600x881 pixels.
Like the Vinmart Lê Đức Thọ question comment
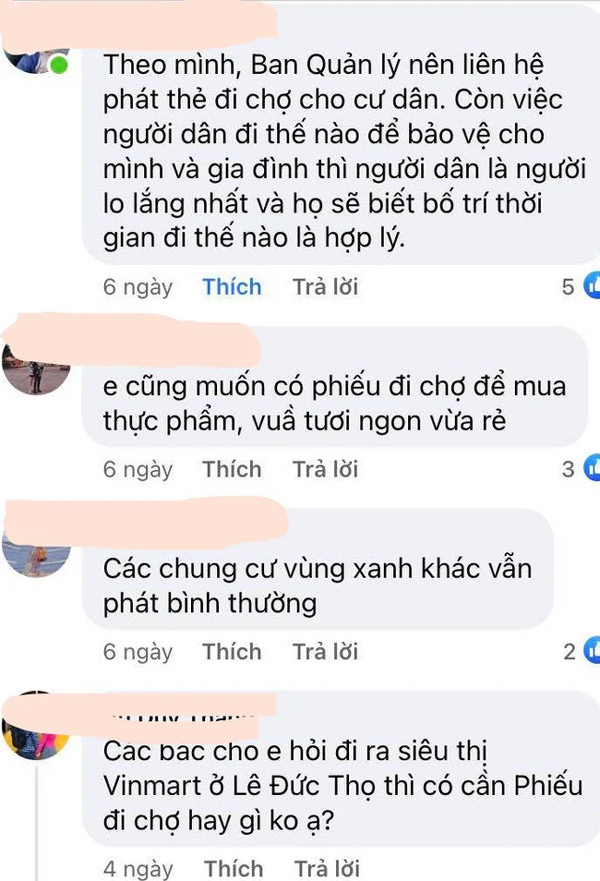pos(233,868)
